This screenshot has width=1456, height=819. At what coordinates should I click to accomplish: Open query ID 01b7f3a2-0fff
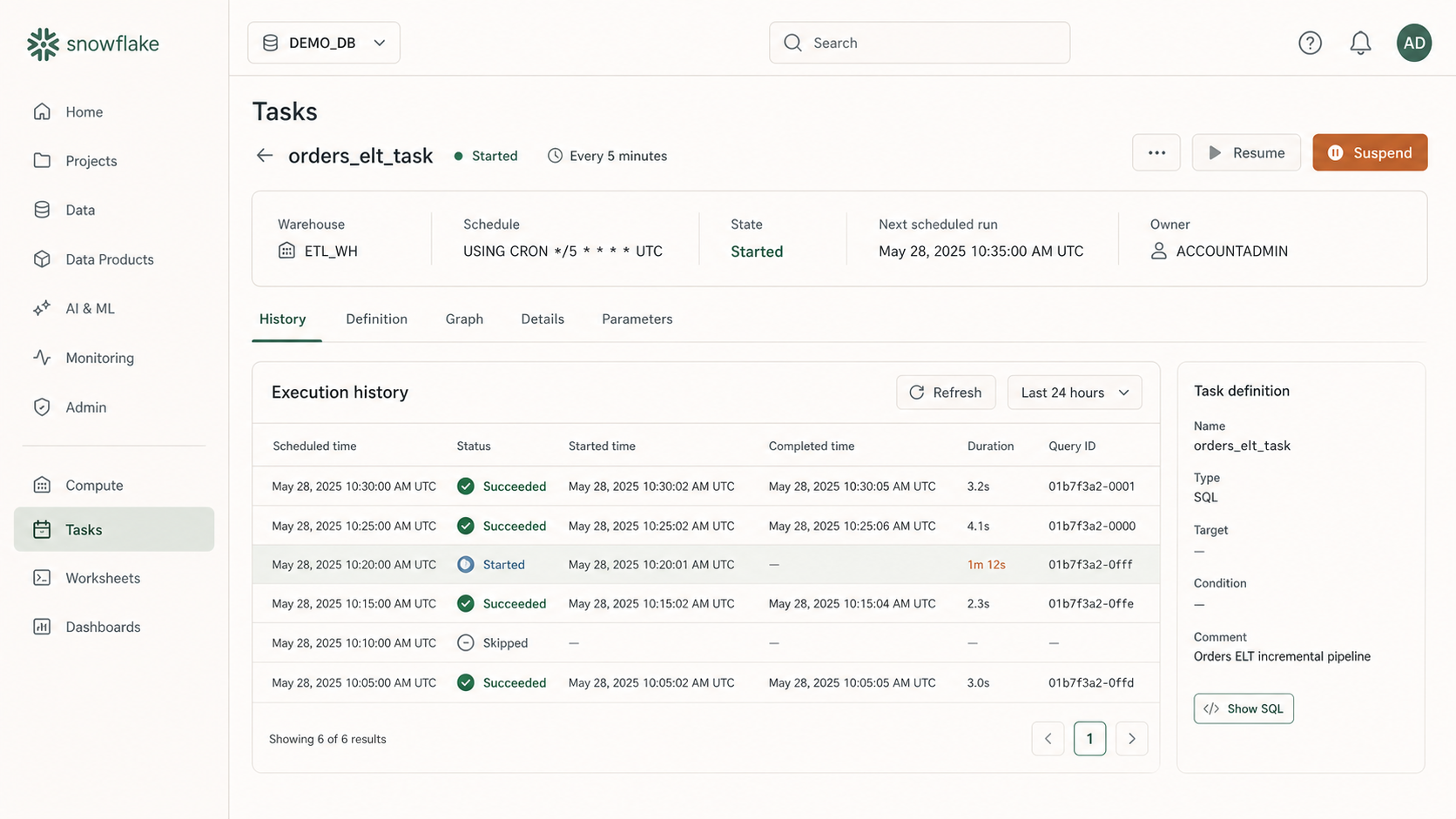pyautogui.click(x=1090, y=565)
